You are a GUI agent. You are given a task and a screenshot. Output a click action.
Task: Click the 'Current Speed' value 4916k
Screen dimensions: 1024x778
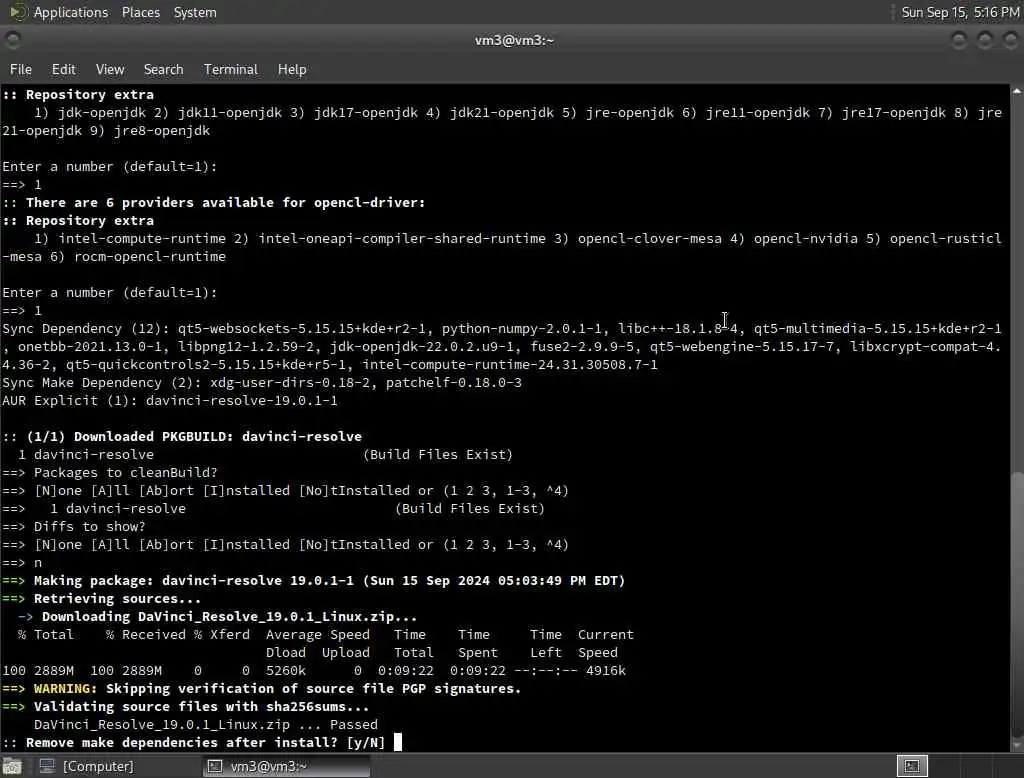pos(605,671)
